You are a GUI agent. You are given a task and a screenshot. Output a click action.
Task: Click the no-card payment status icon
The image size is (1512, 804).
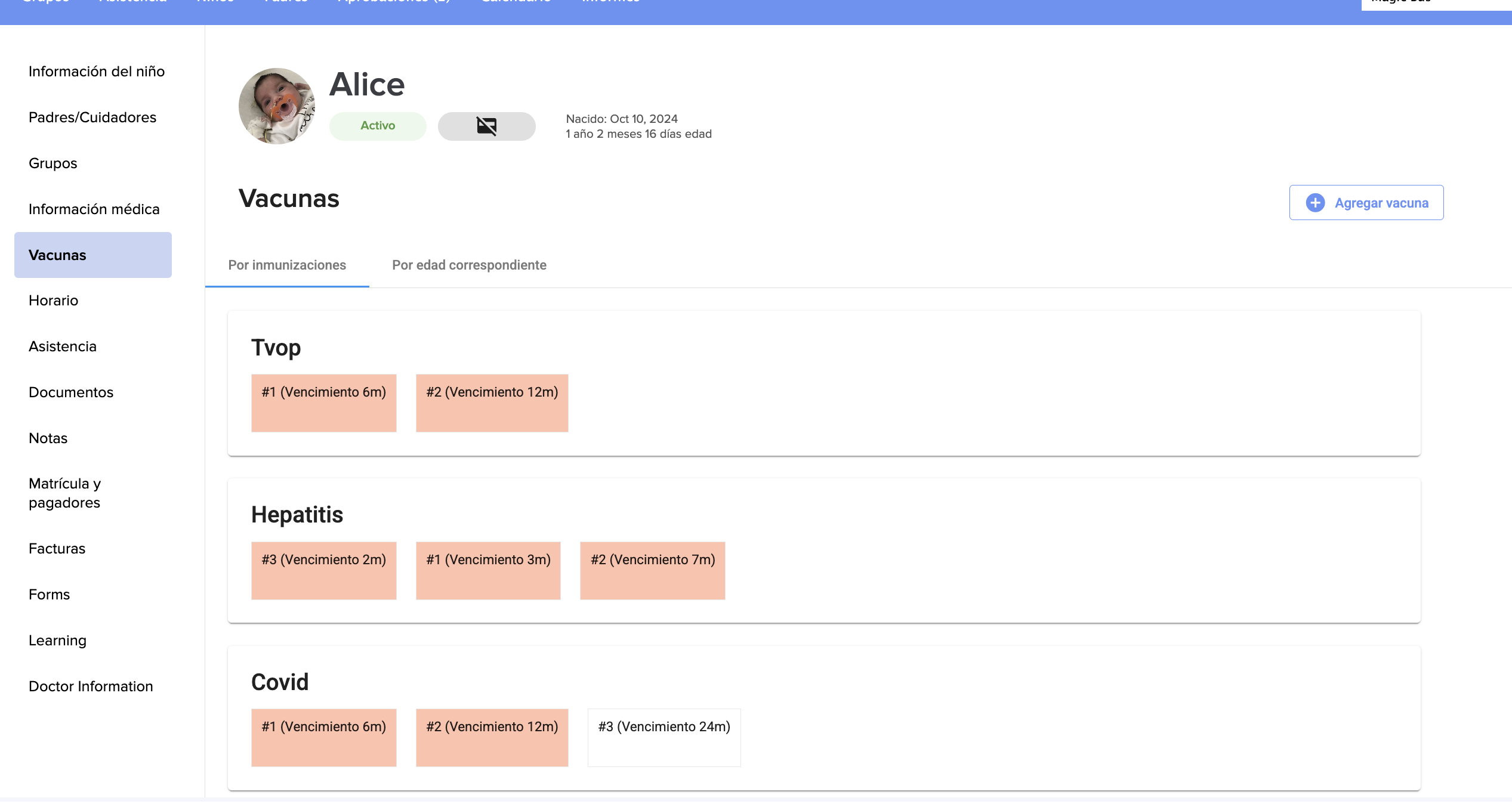pyautogui.click(x=486, y=126)
